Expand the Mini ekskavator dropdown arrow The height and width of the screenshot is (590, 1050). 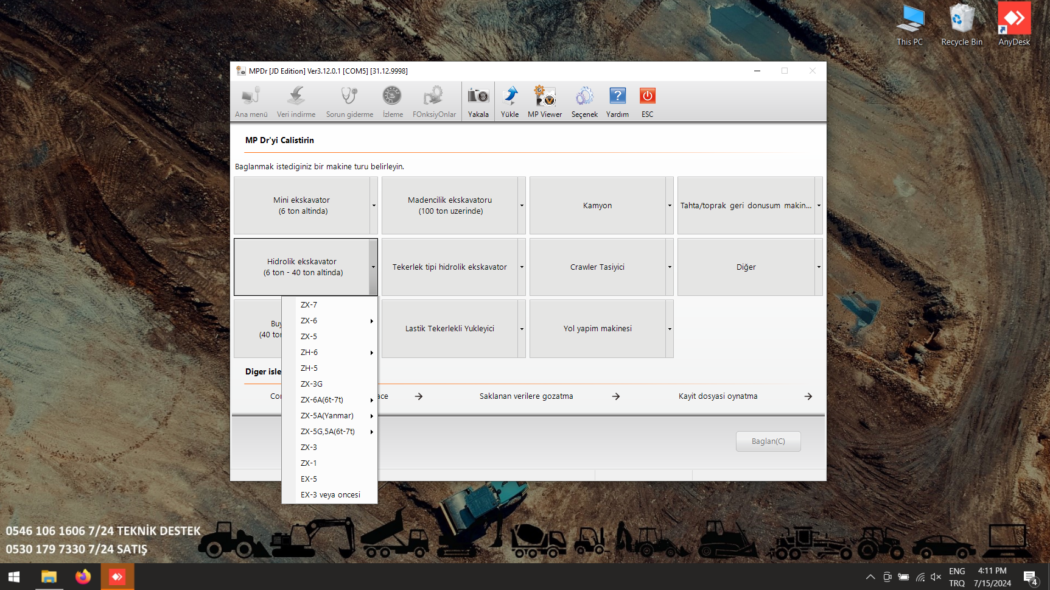point(374,205)
